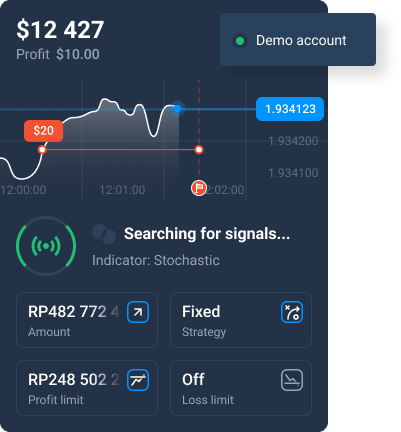Viewport: 401px width, 432px height.
Task: Click the orange flag marker icon
Action: tap(199, 188)
